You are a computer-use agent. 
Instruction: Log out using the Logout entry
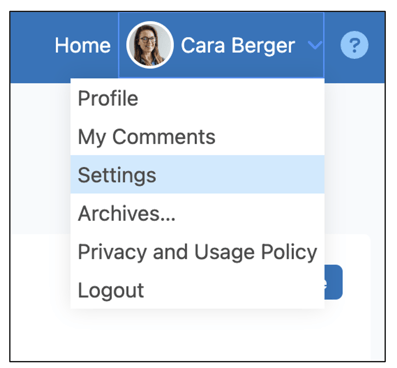click(x=197, y=290)
